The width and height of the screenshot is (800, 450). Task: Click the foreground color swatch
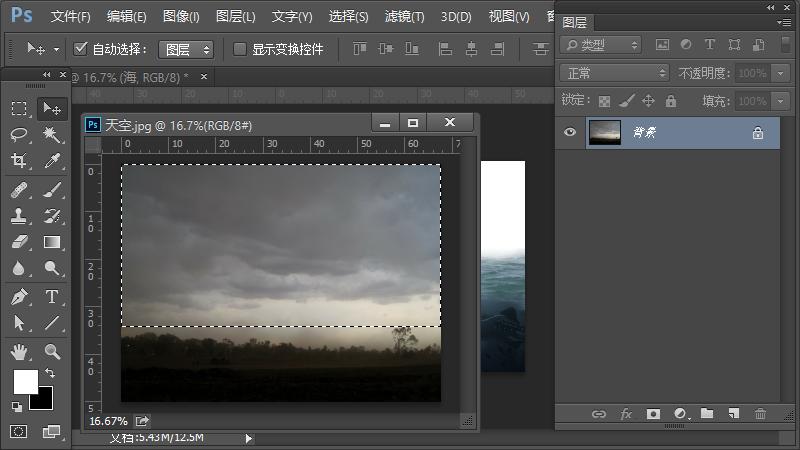(25, 381)
